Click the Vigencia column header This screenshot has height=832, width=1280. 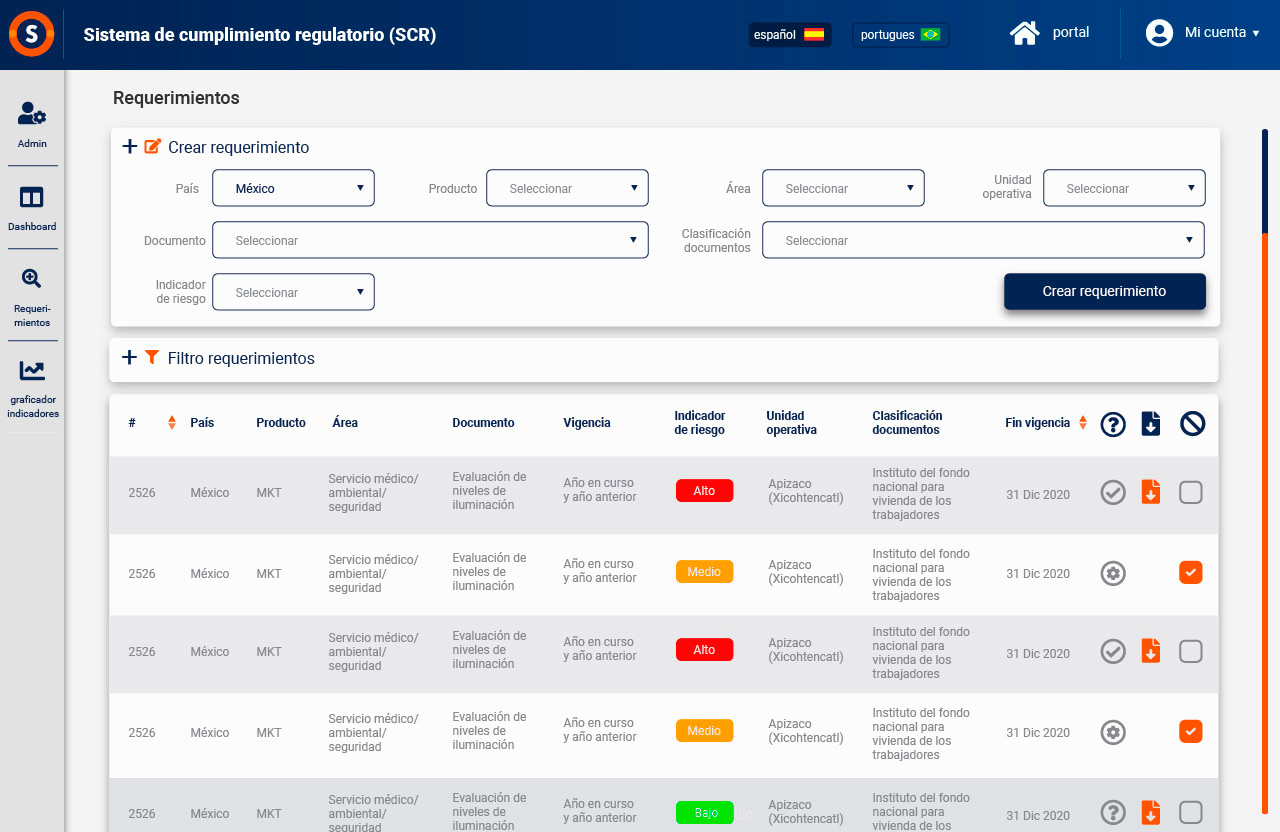click(x=587, y=423)
